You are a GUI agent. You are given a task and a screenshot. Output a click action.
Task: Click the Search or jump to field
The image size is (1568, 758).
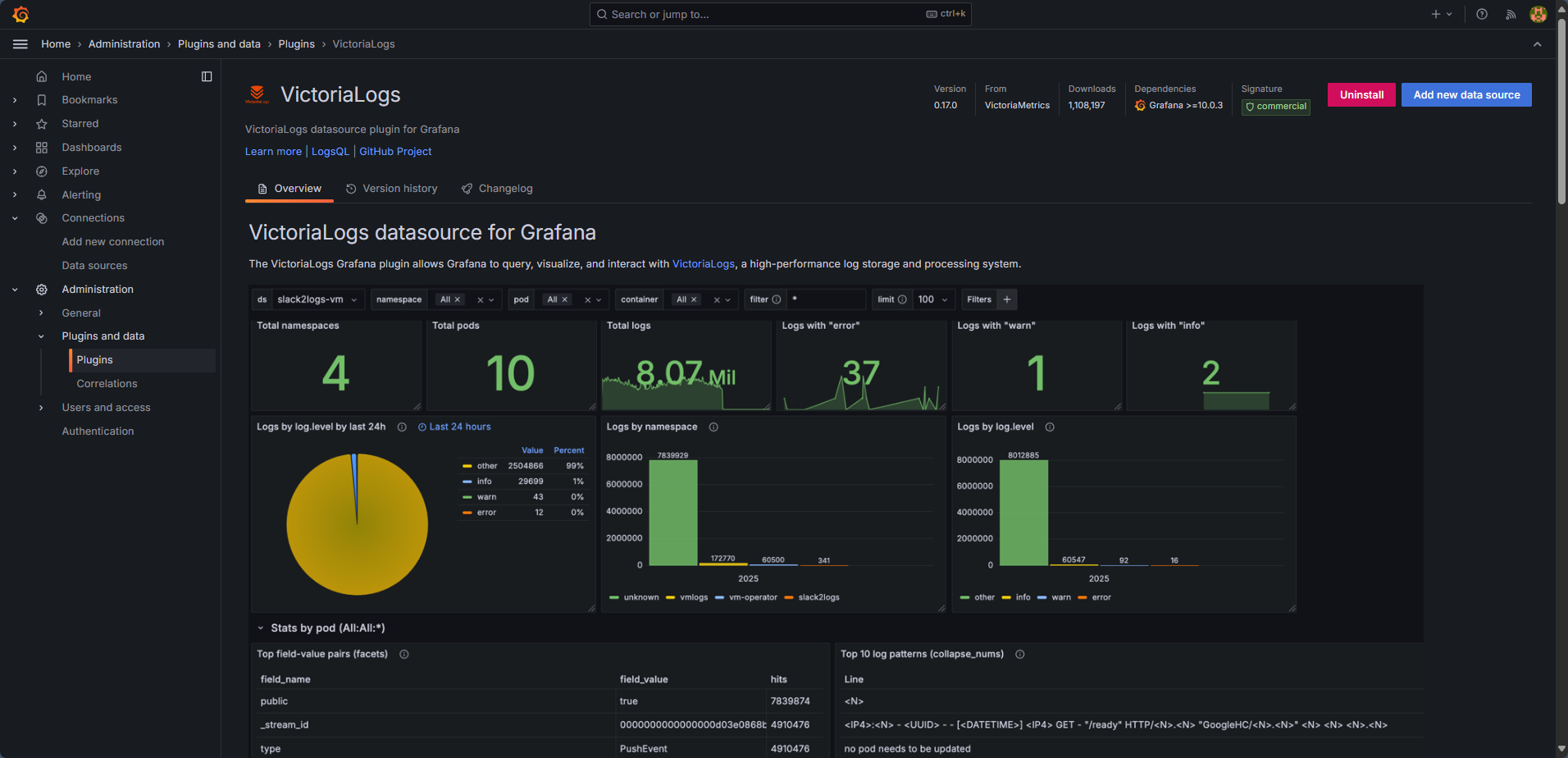(x=780, y=14)
